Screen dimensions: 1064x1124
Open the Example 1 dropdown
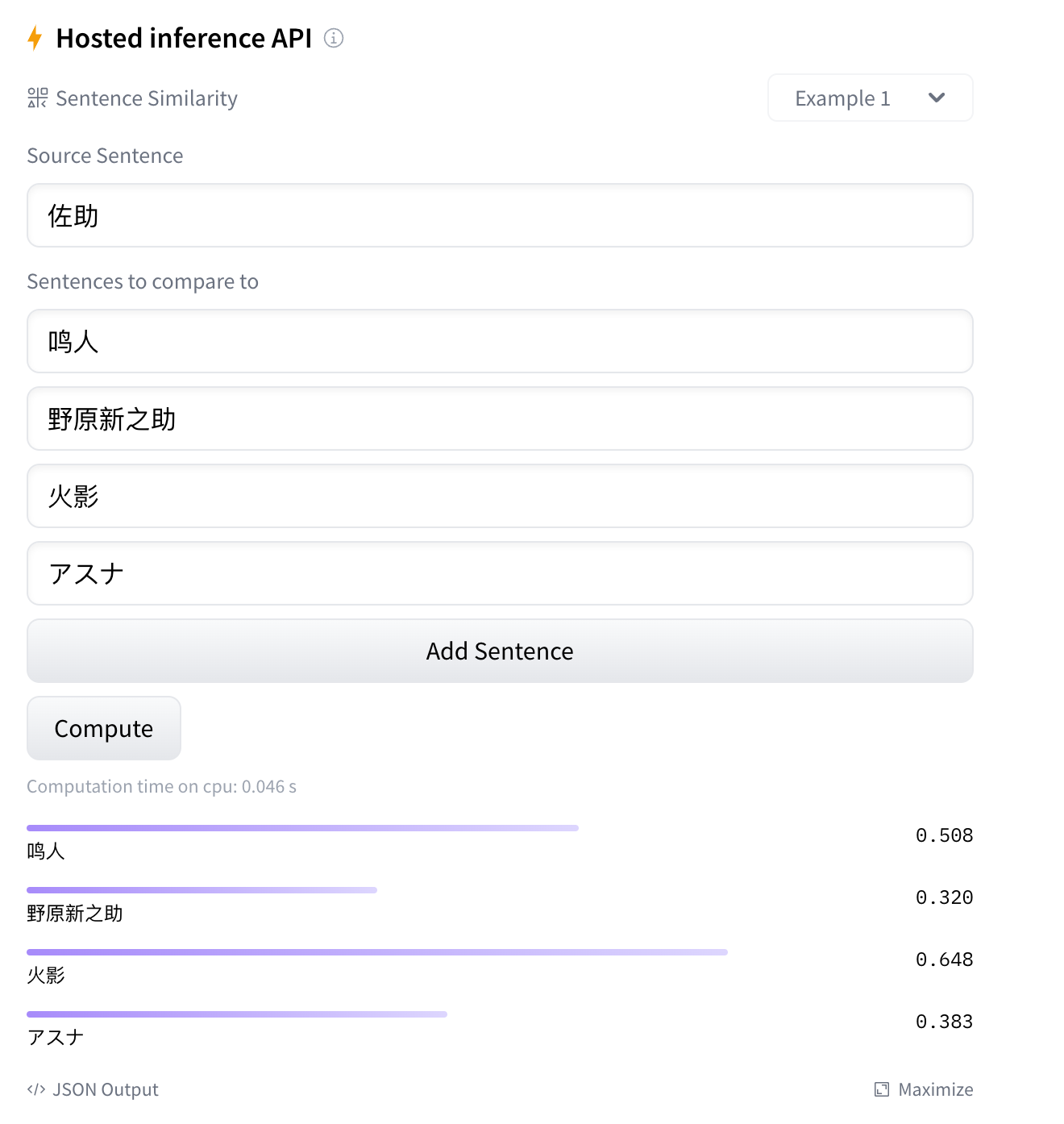click(x=871, y=98)
